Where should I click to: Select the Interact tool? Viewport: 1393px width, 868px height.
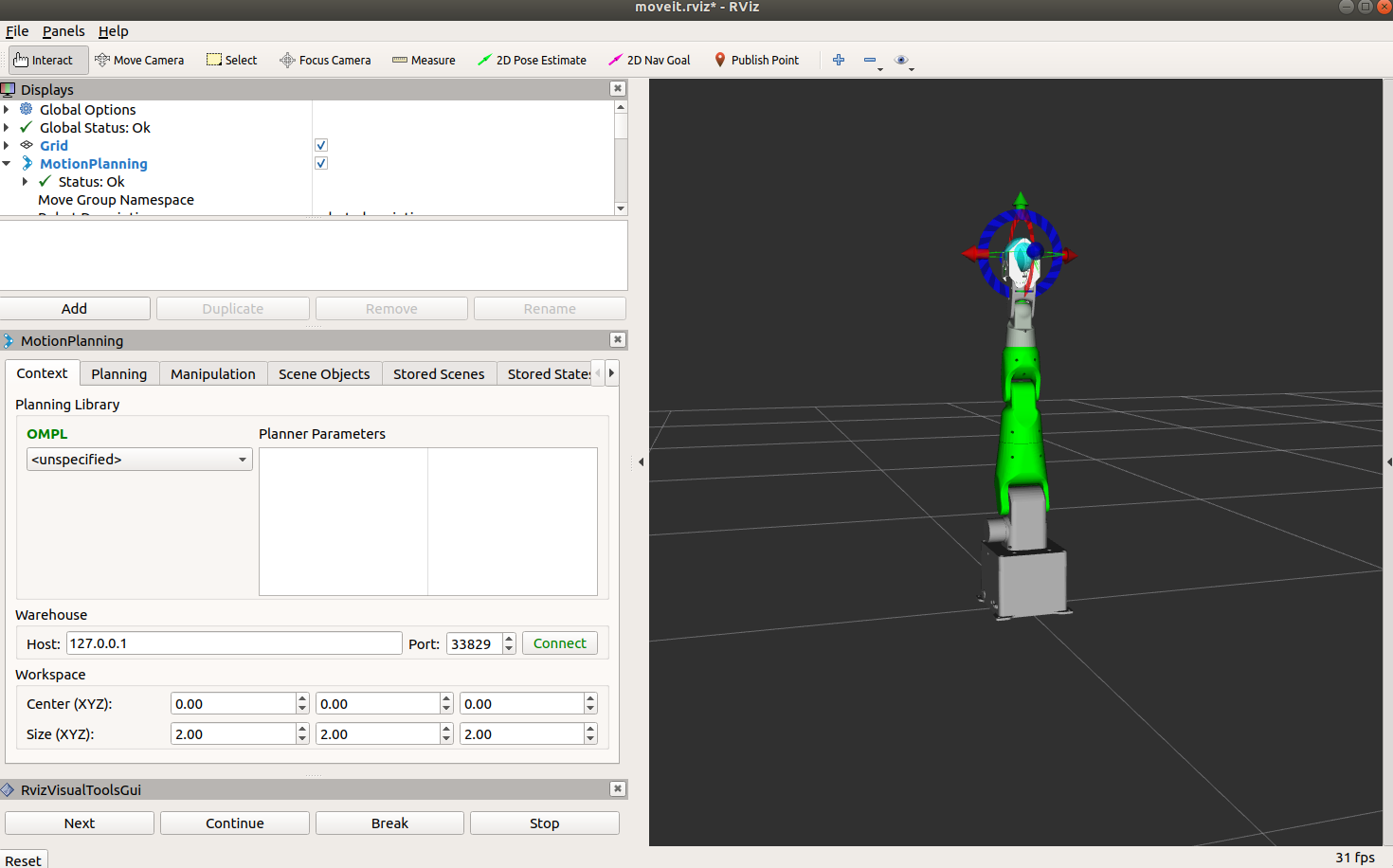point(48,60)
